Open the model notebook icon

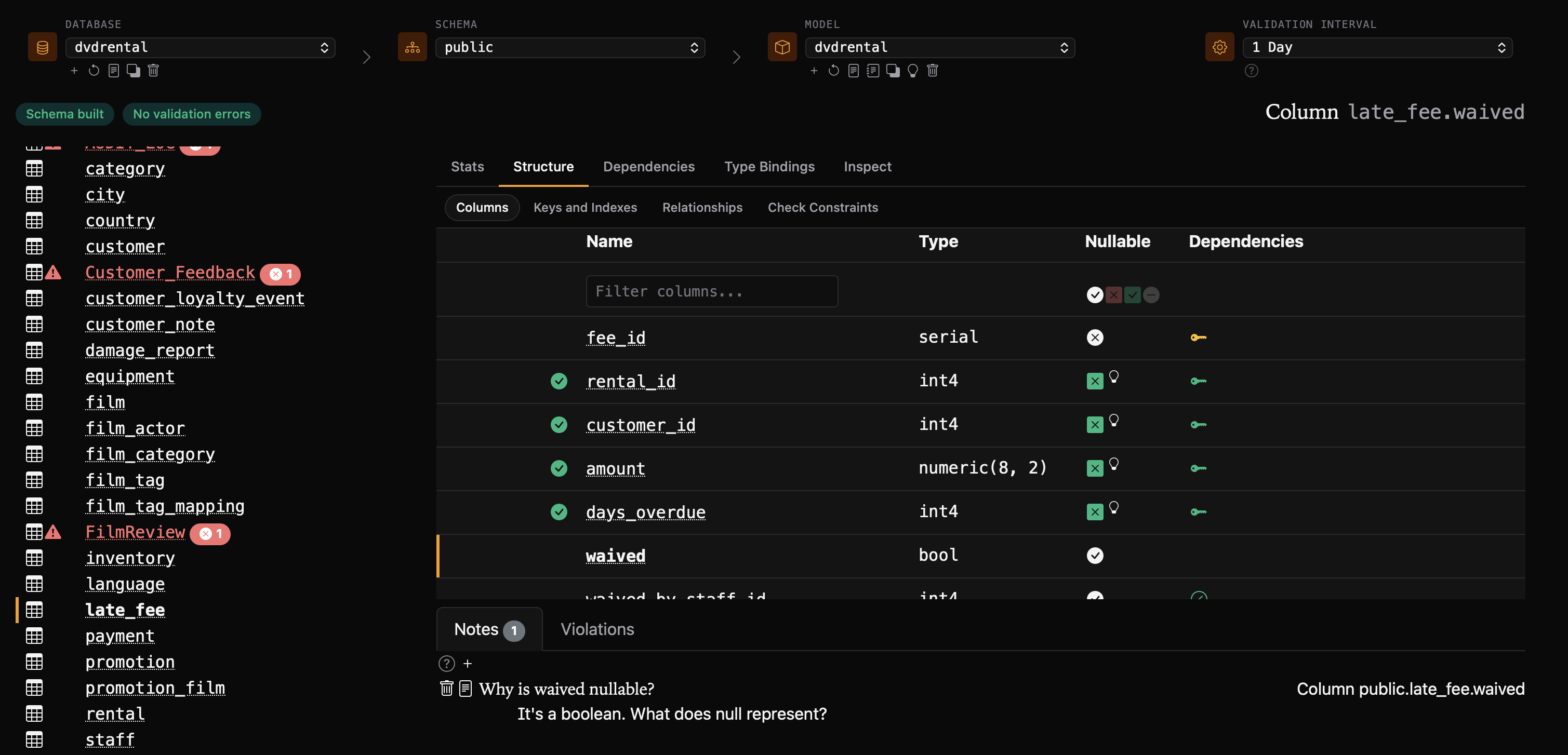[x=873, y=71]
